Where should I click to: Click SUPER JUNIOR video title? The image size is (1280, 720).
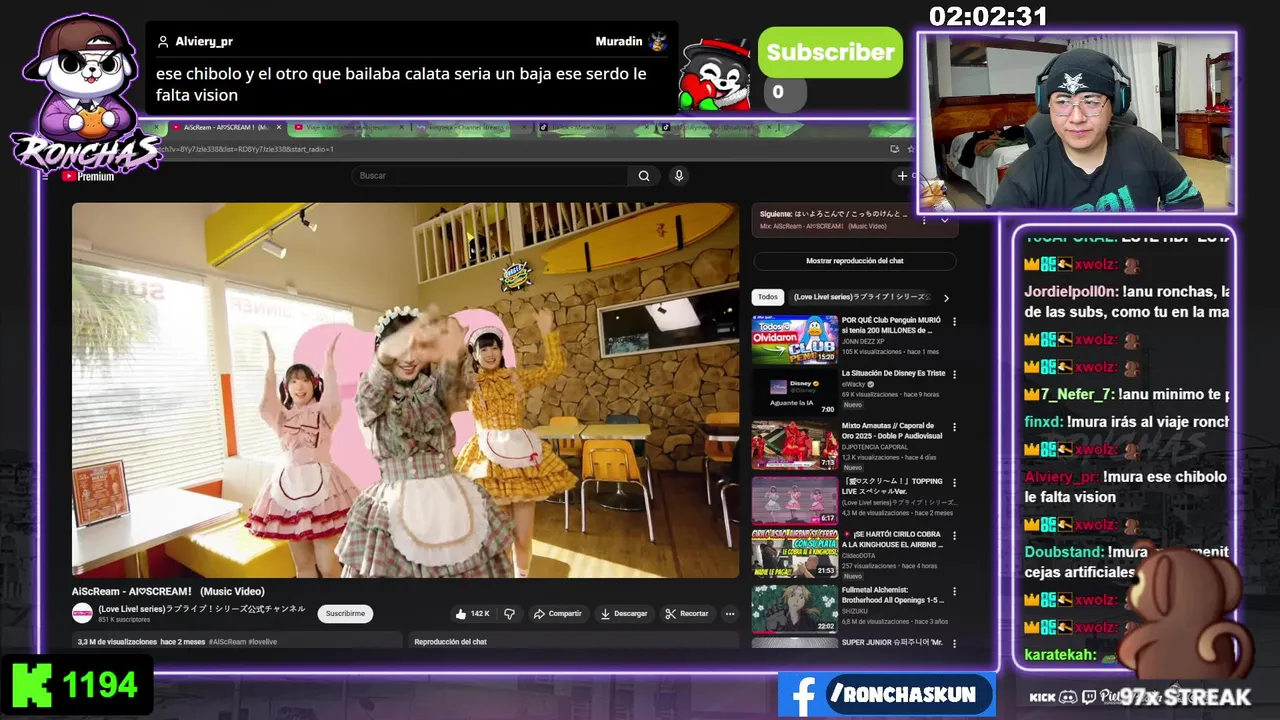click(x=890, y=642)
